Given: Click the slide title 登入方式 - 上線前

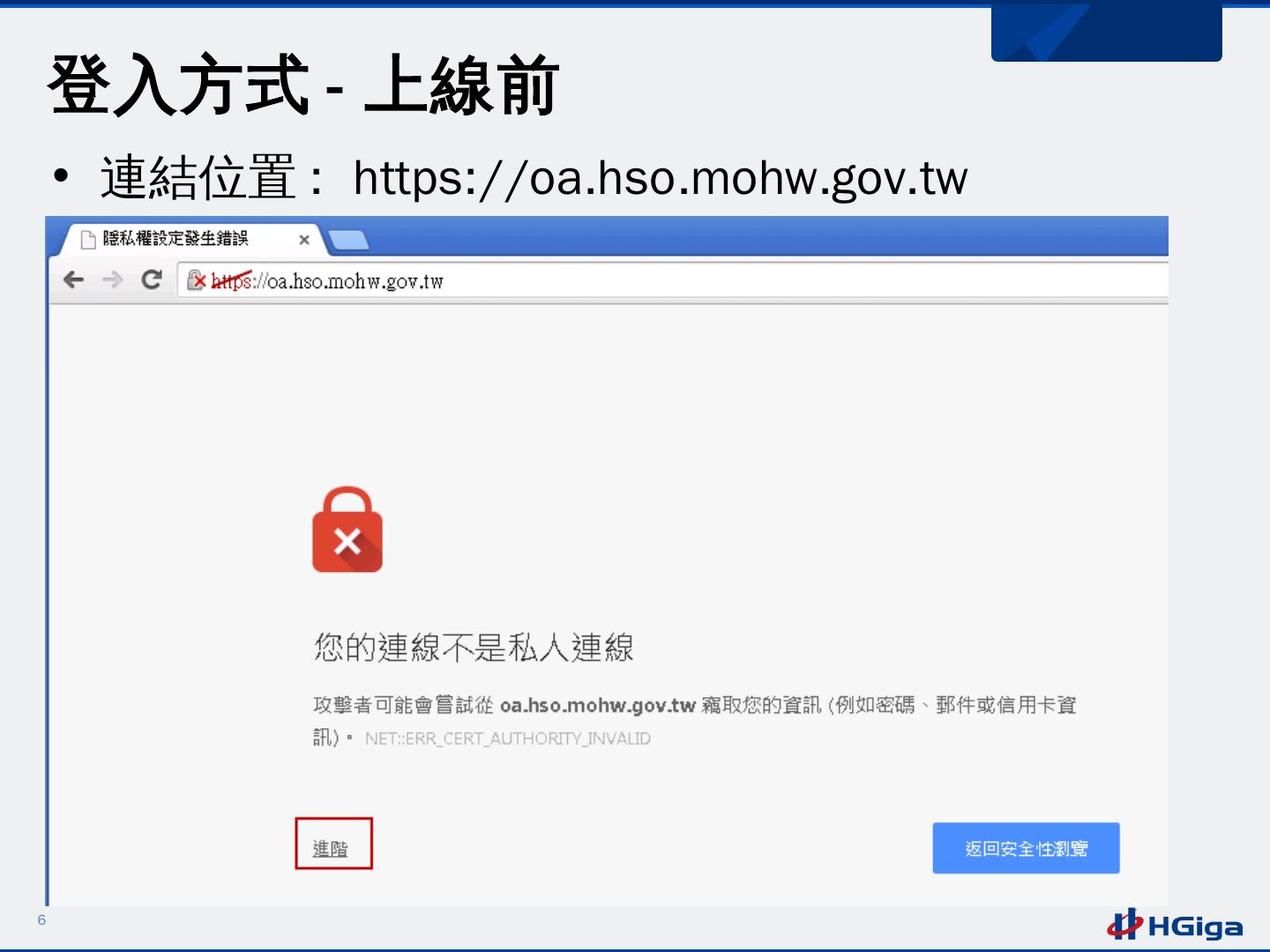Looking at the screenshot, I should (x=303, y=86).
